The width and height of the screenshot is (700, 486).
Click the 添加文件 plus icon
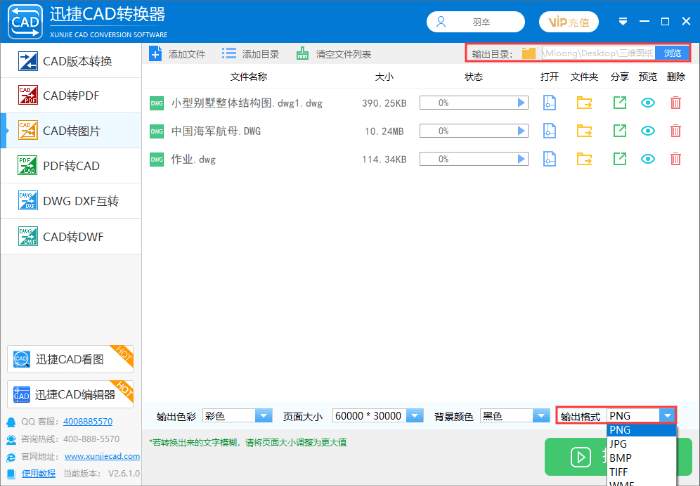(x=155, y=54)
